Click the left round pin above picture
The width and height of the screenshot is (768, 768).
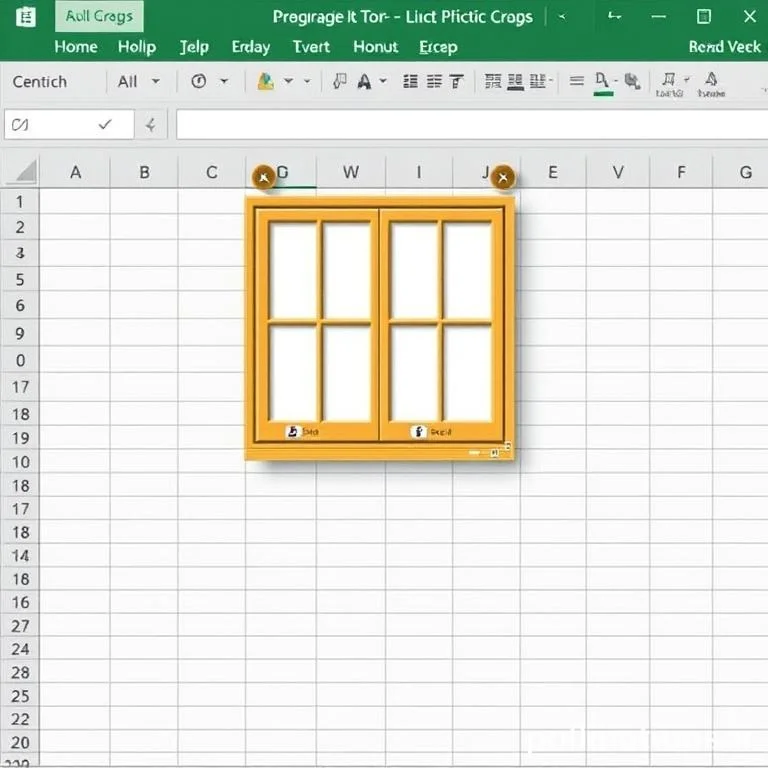[x=264, y=177]
